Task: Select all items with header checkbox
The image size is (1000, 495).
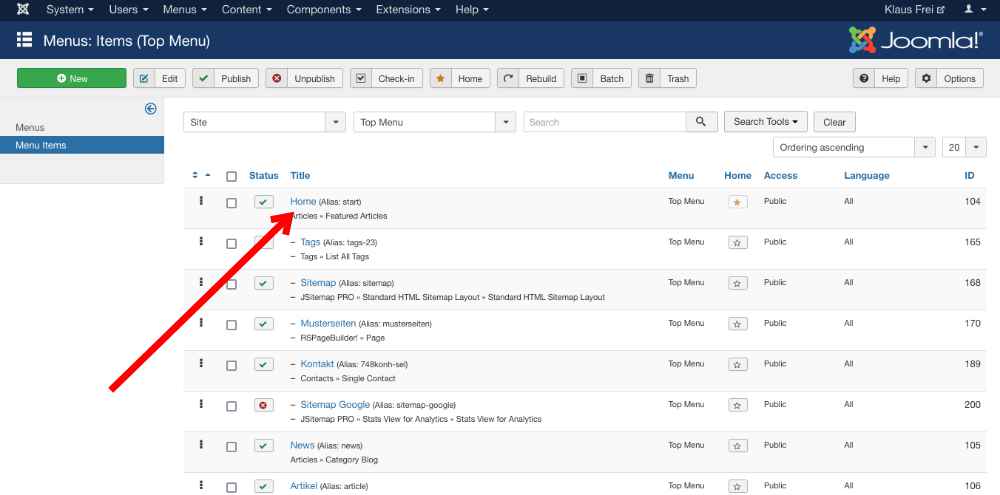Action: [231, 176]
